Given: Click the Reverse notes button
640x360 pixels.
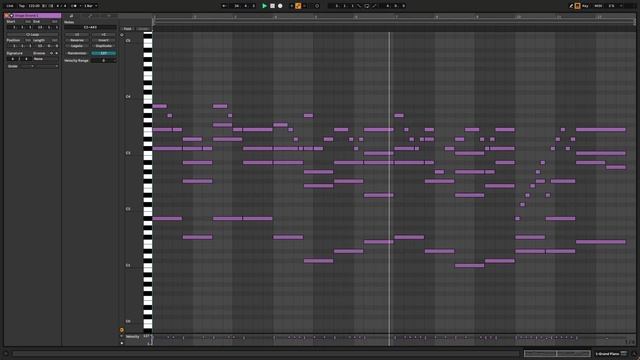Looking at the screenshot, I should (77, 40).
